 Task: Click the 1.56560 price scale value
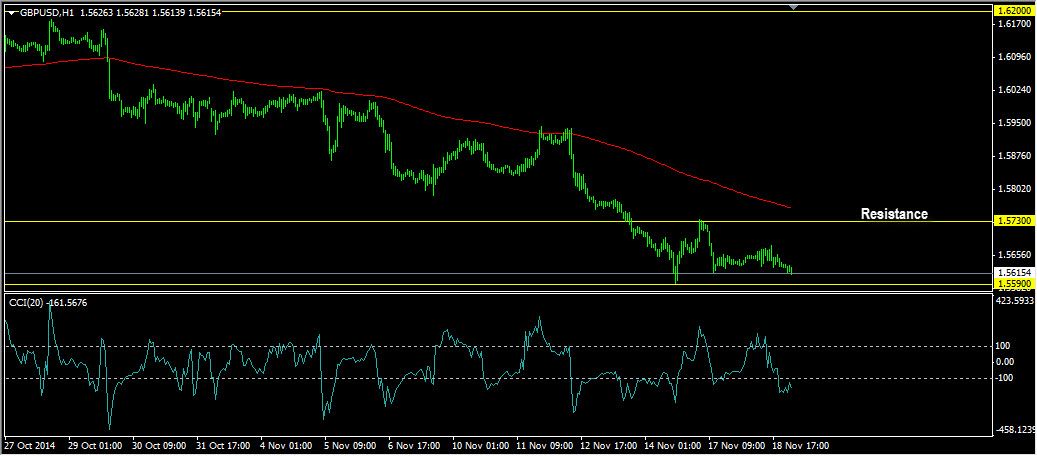click(x=1015, y=255)
